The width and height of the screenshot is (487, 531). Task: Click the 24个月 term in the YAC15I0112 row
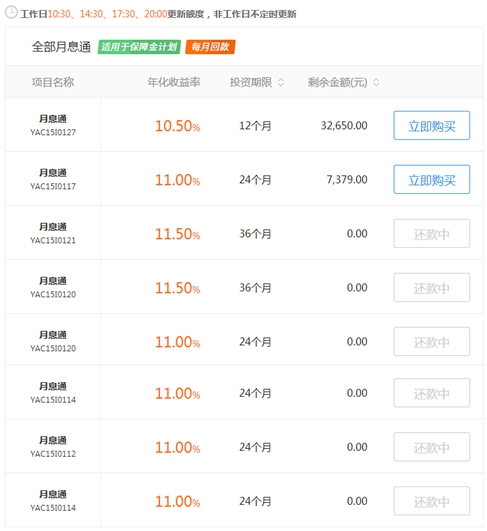coord(255,447)
